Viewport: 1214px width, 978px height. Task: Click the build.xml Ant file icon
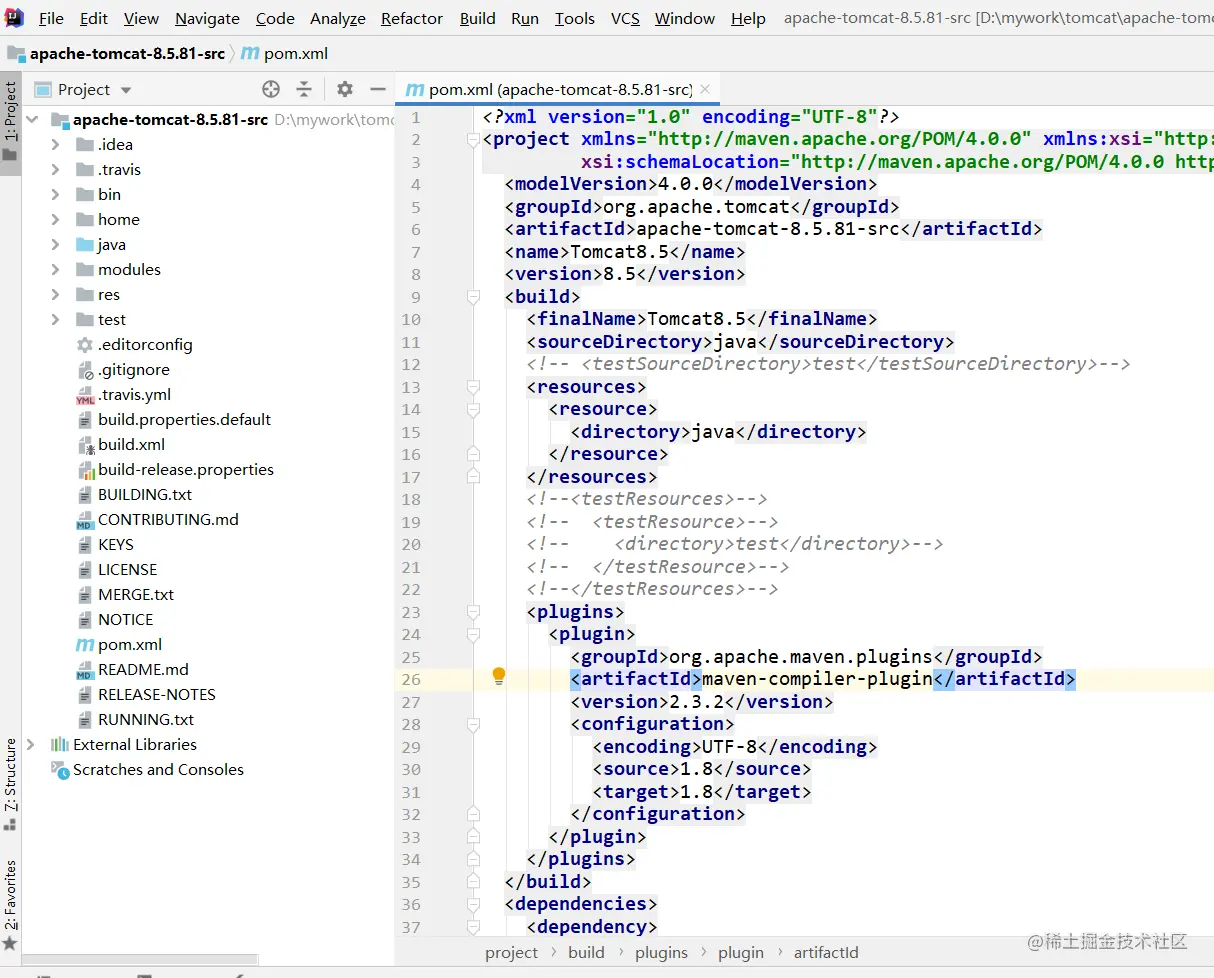pyautogui.click(x=86, y=445)
